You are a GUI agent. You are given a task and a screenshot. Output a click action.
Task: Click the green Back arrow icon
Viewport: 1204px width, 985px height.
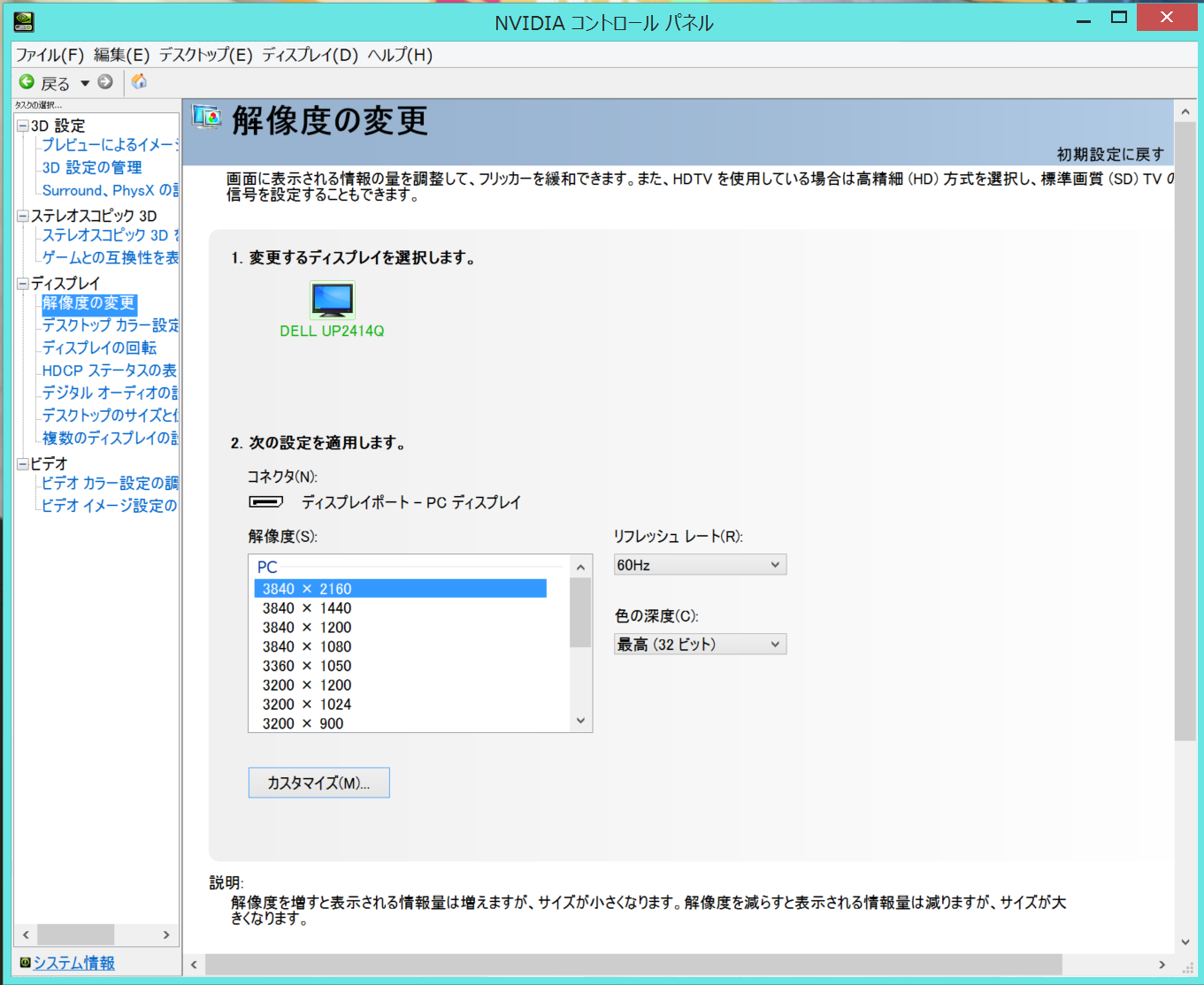(x=27, y=82)
